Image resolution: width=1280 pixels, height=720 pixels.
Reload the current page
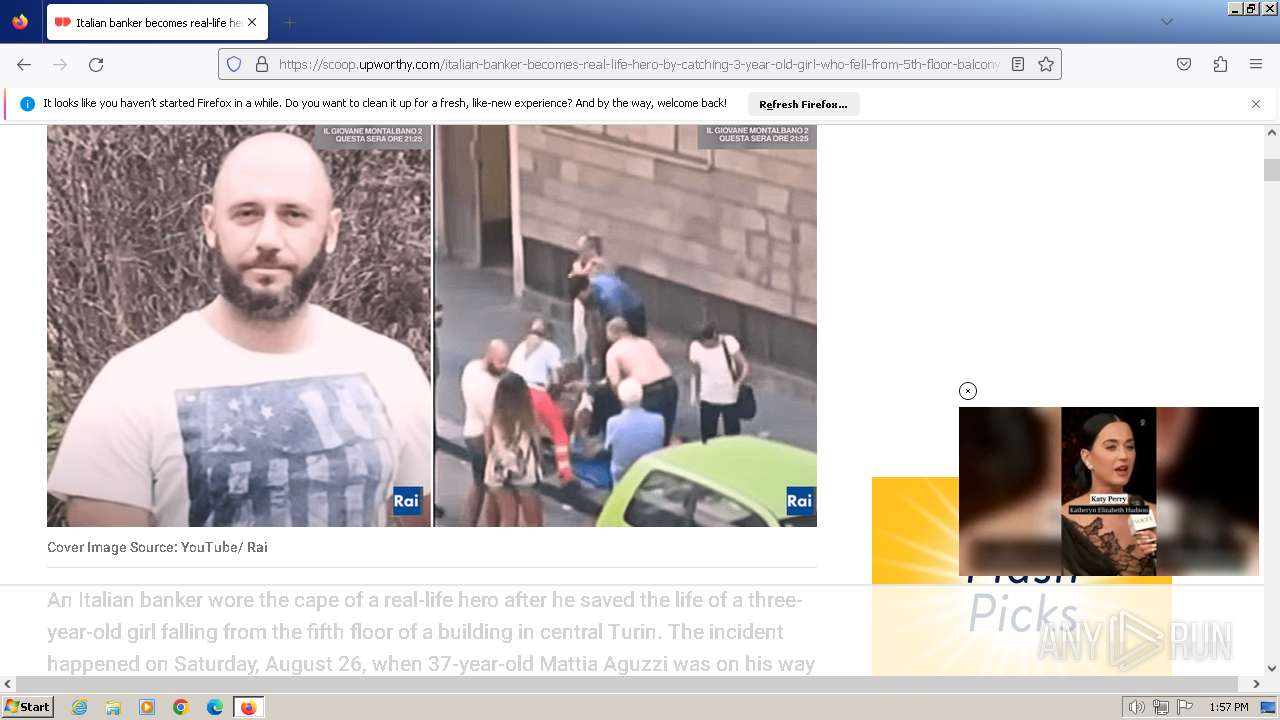pos(96,64)
